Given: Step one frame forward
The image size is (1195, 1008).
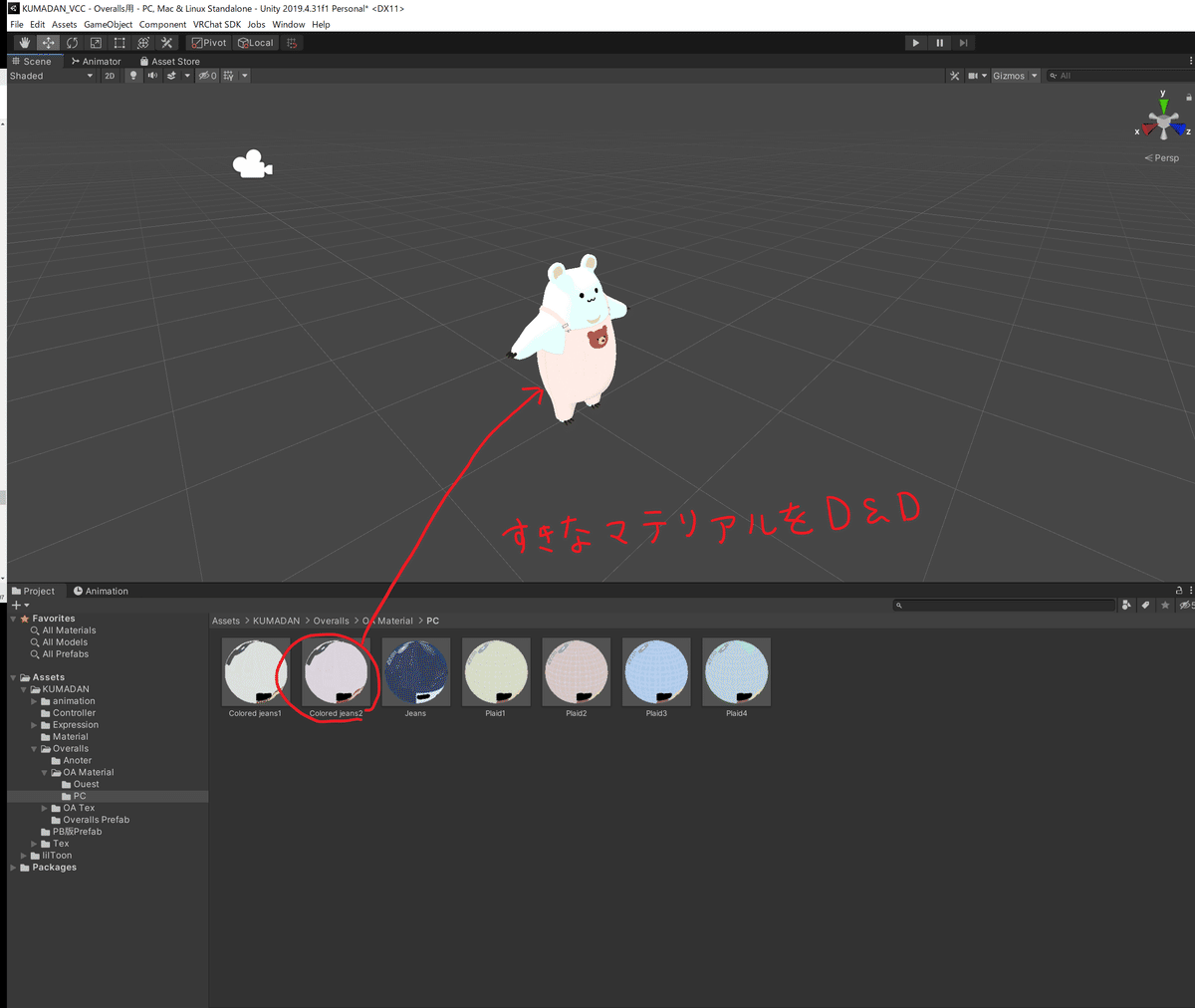Looking at the screenshot, I should pyautogui.click(x=963, y=43).
